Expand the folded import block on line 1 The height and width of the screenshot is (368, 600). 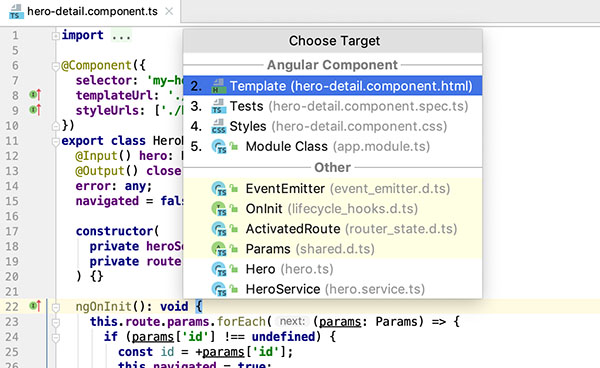pos(55,36)
